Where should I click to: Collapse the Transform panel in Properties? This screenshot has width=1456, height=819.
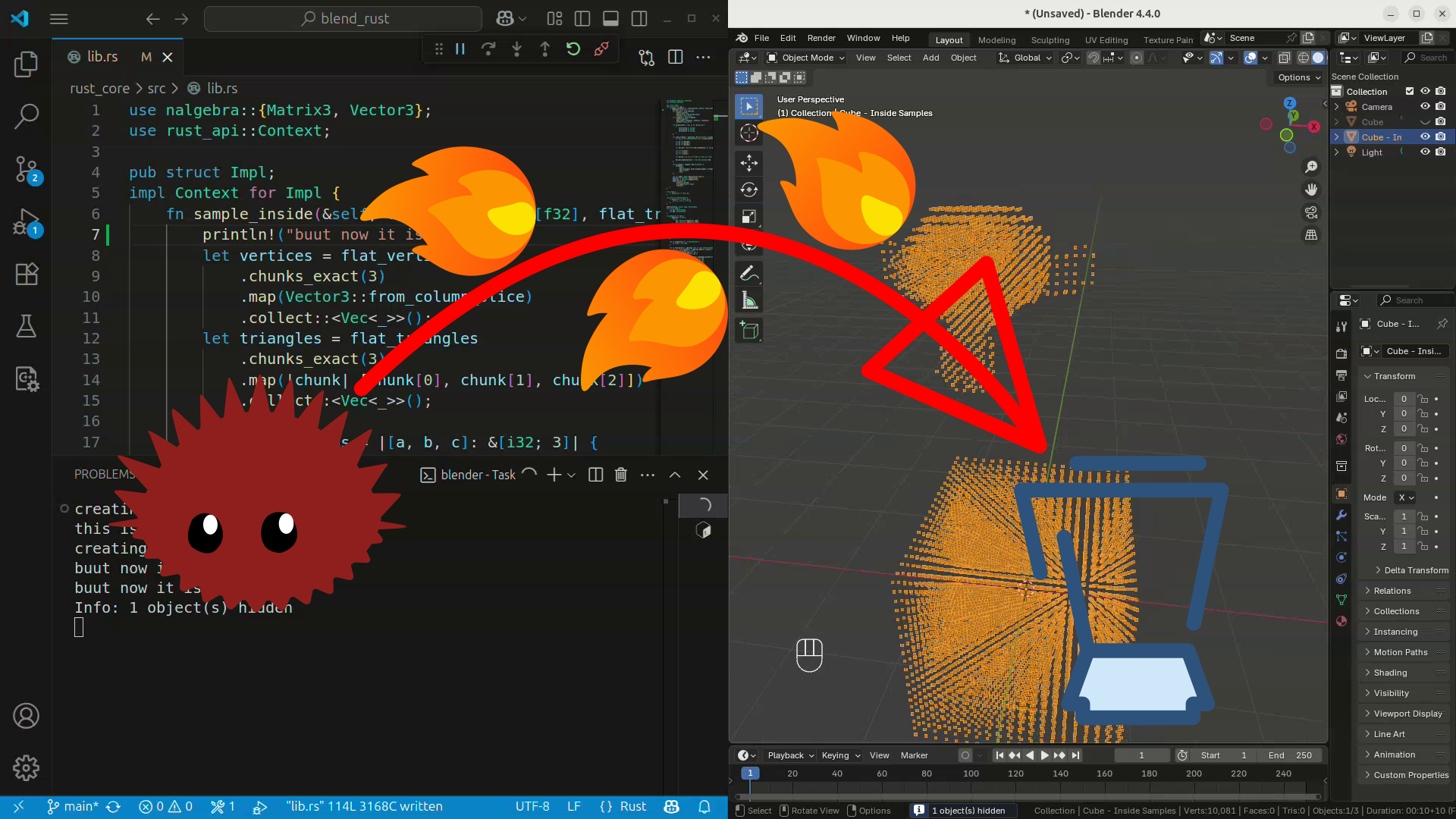(x=1394, y=376)
